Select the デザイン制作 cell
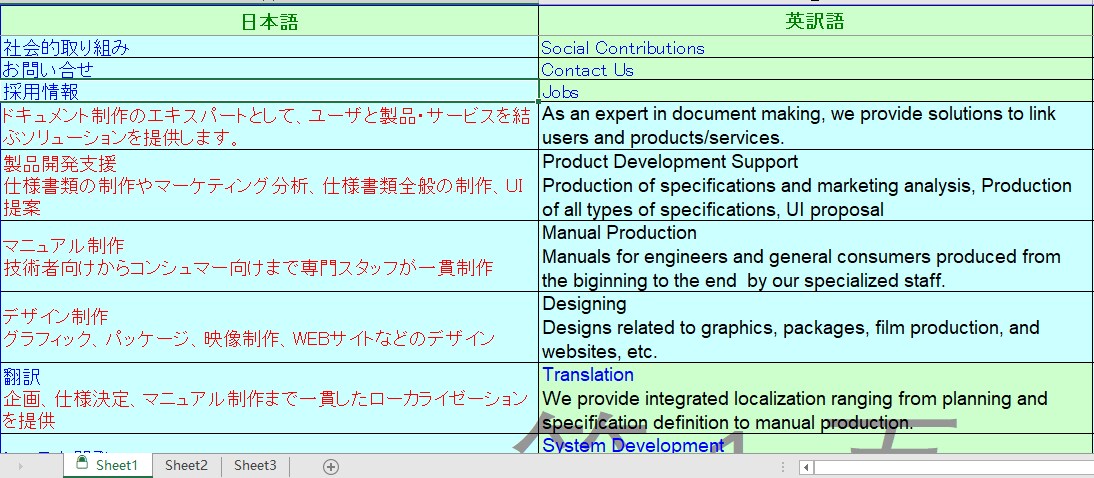The height and width of the screenshot is (478, 1094). (269, 327)
